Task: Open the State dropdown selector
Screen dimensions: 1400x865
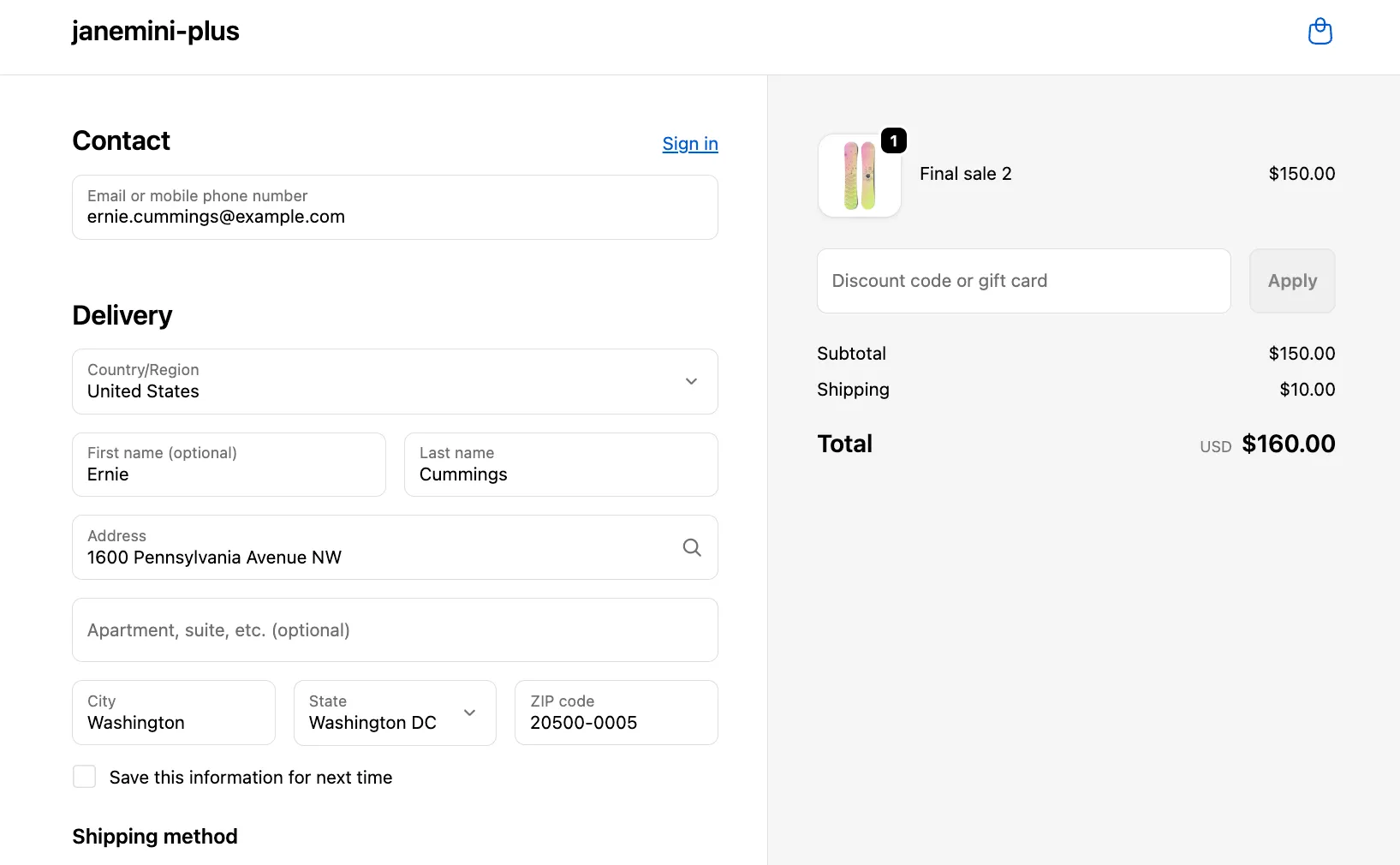Action: click(x=394, y=713)
